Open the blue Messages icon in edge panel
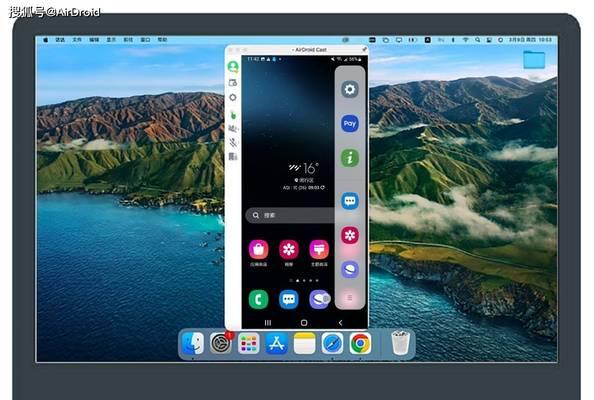Image resolution: width=594 pixels, height=400 pixels. tap(350, 201)
